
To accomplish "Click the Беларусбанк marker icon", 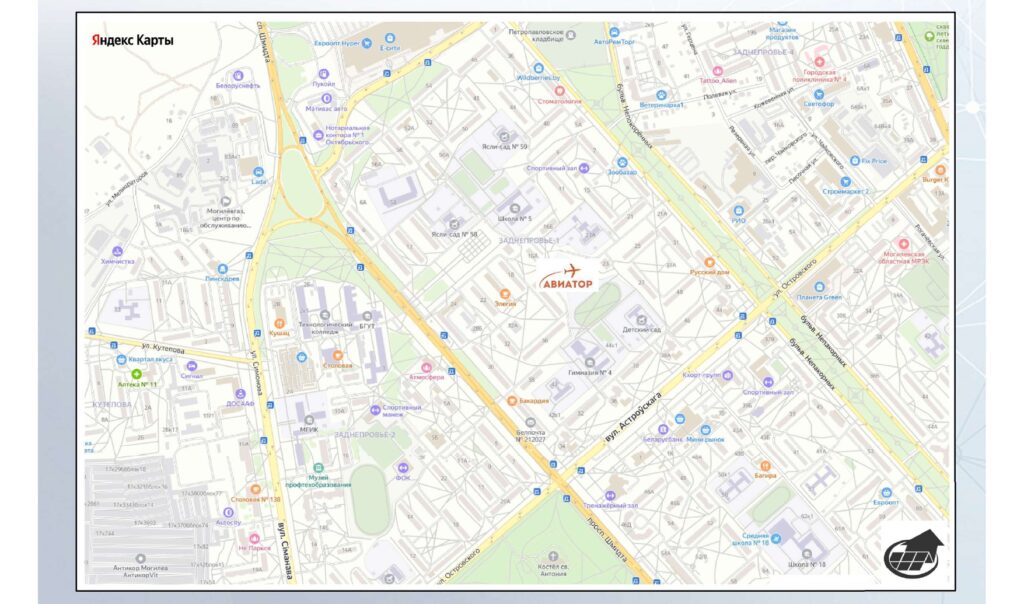I will tap(663, 430).
